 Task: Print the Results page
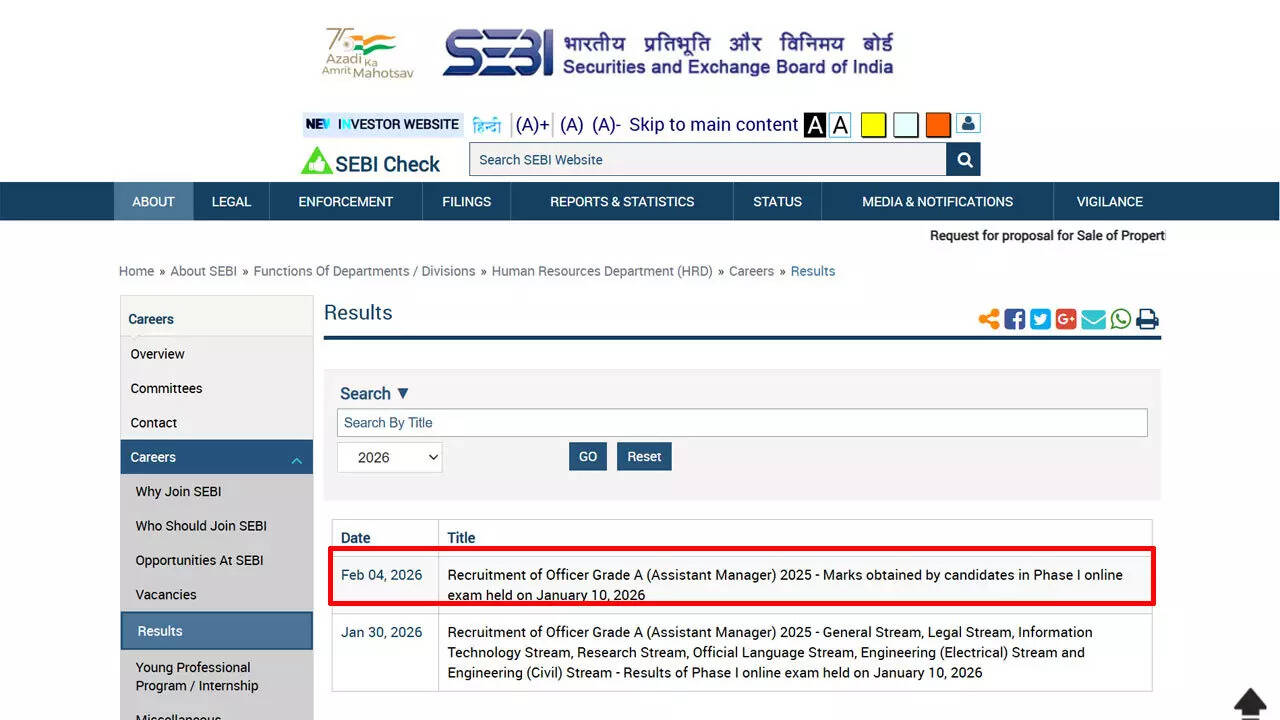[1147, 319]
